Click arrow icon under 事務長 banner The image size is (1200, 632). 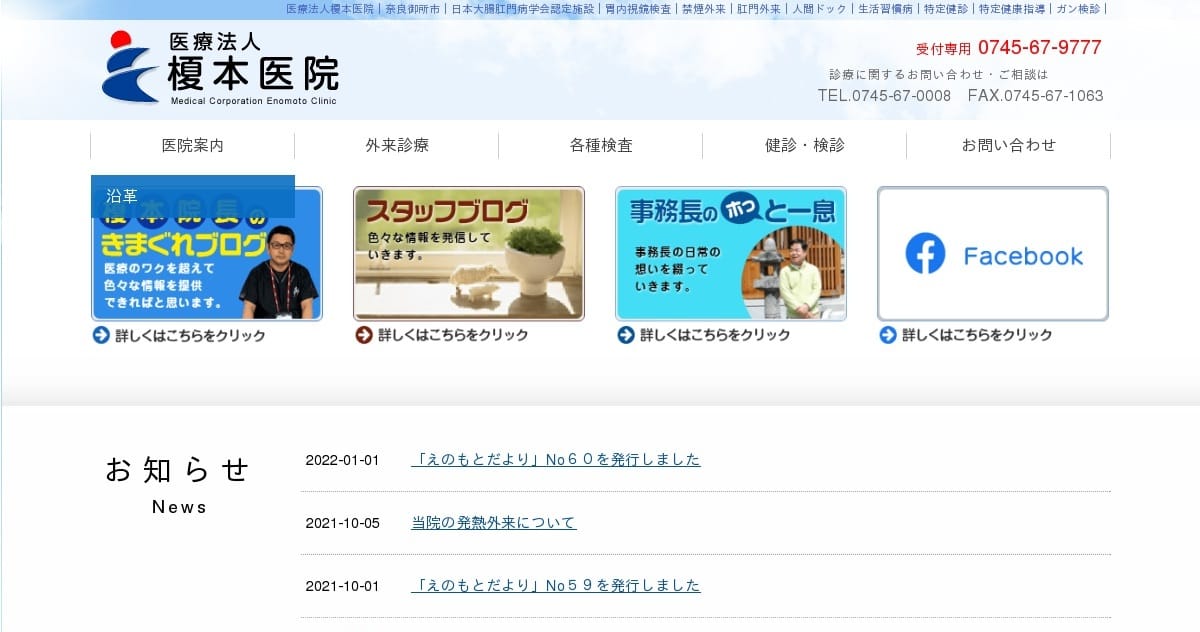(626, 335)
